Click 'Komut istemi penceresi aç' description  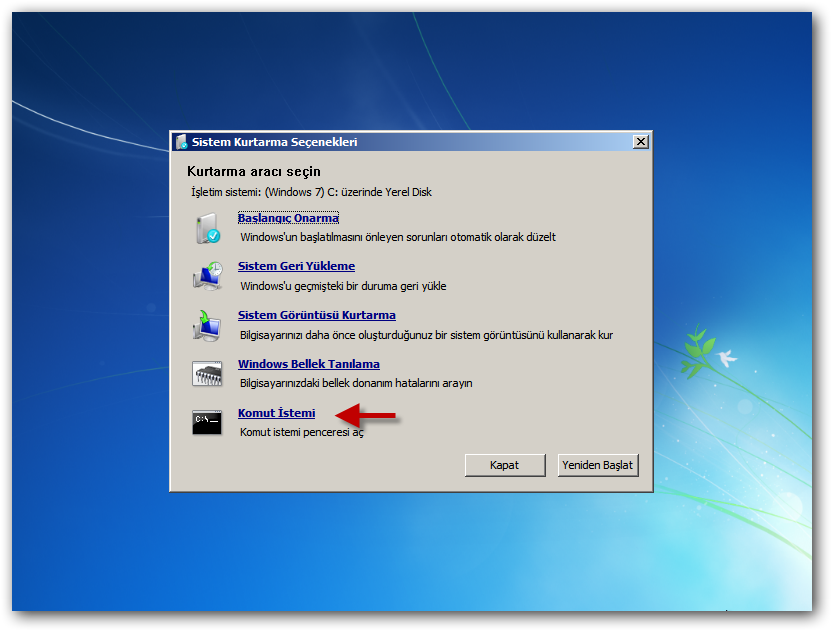click(302, 432)
